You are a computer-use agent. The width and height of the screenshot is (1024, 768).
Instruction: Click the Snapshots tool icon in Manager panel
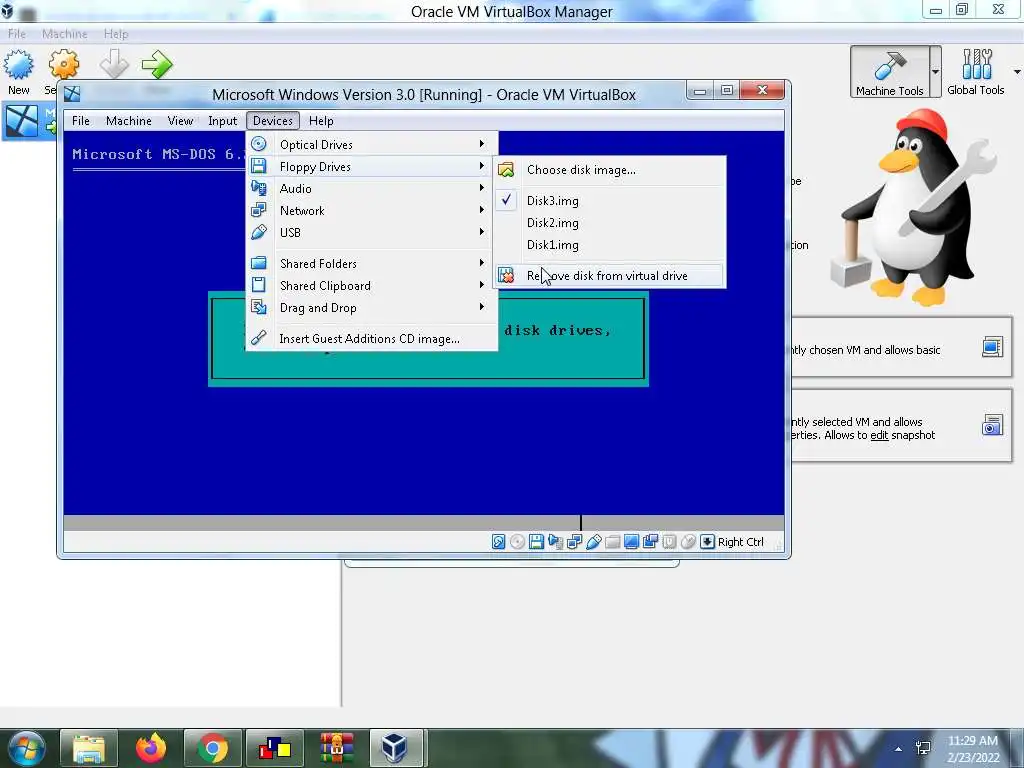pyautogui.click(x=993, y=425)
